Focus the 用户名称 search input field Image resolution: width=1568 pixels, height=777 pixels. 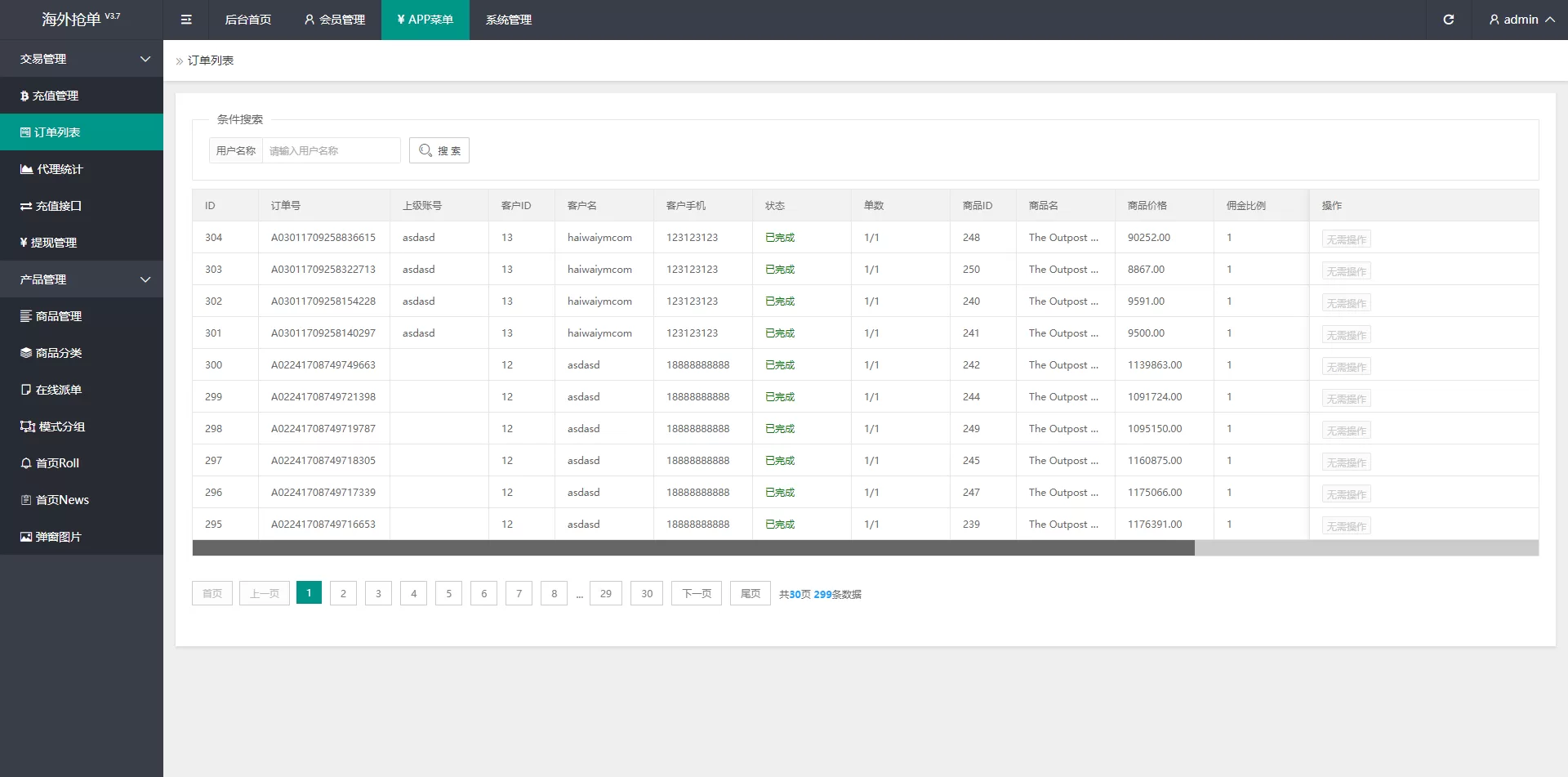click(331, 150)
